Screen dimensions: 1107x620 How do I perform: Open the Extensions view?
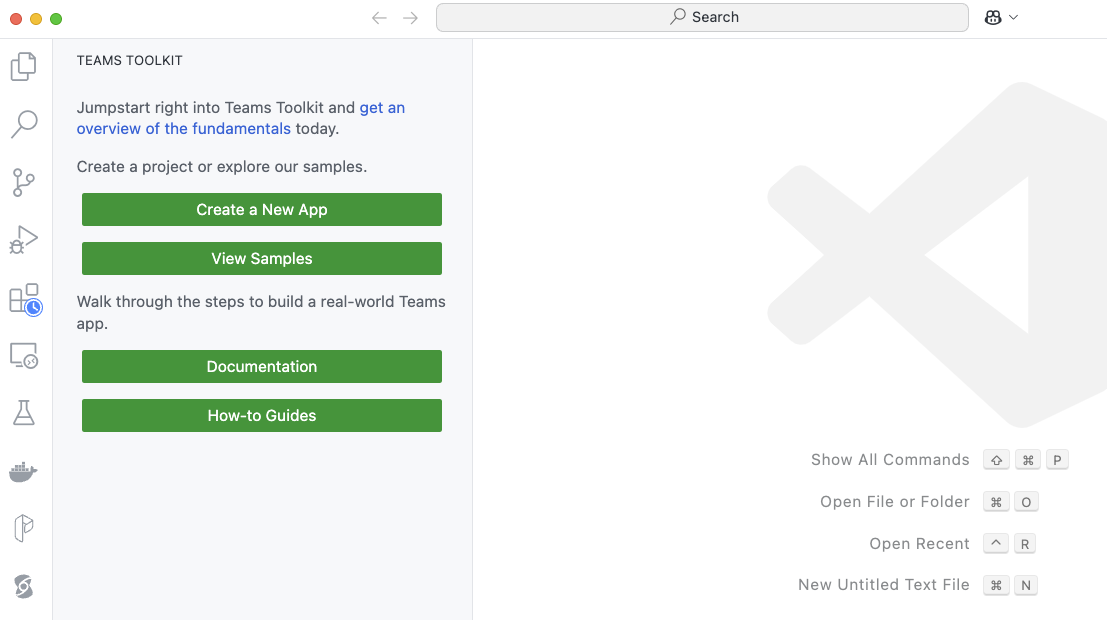tap(24, 299)
